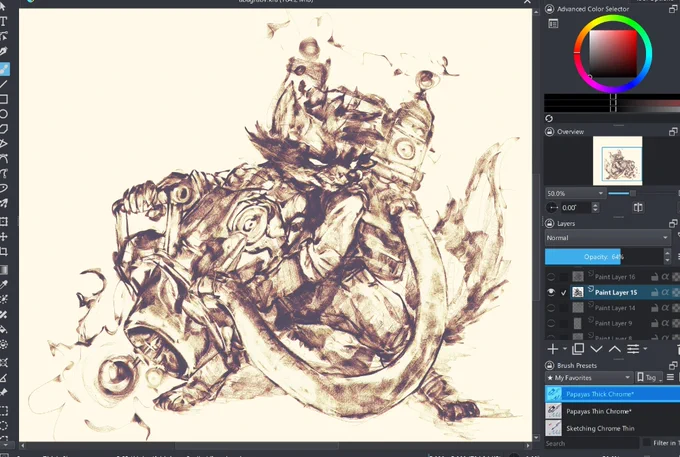Select the Rectangular Selection tool

tap(3, 411)
